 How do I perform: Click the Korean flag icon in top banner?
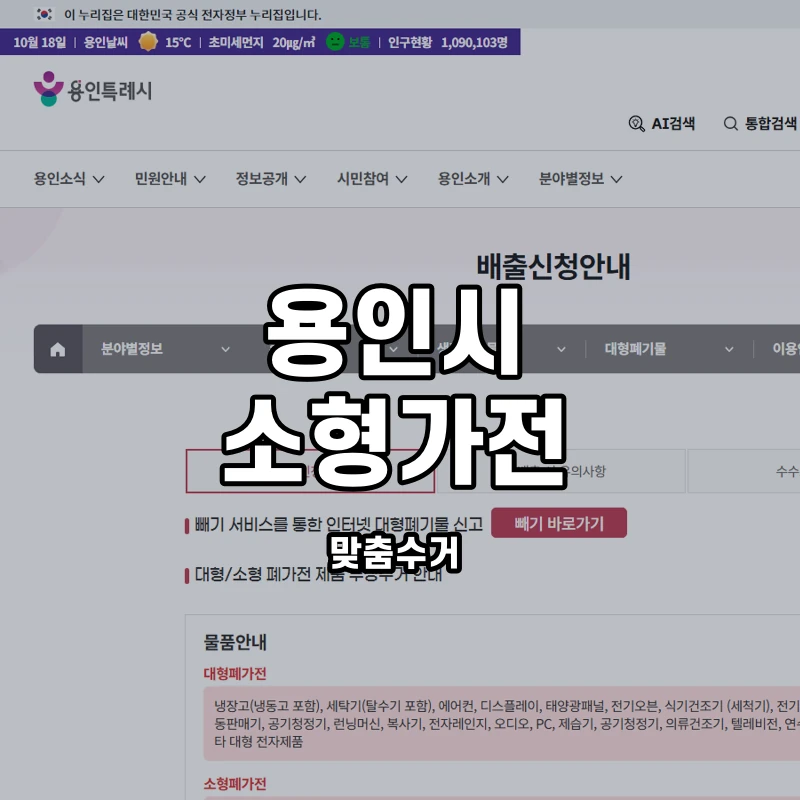(x=44, y=14)
